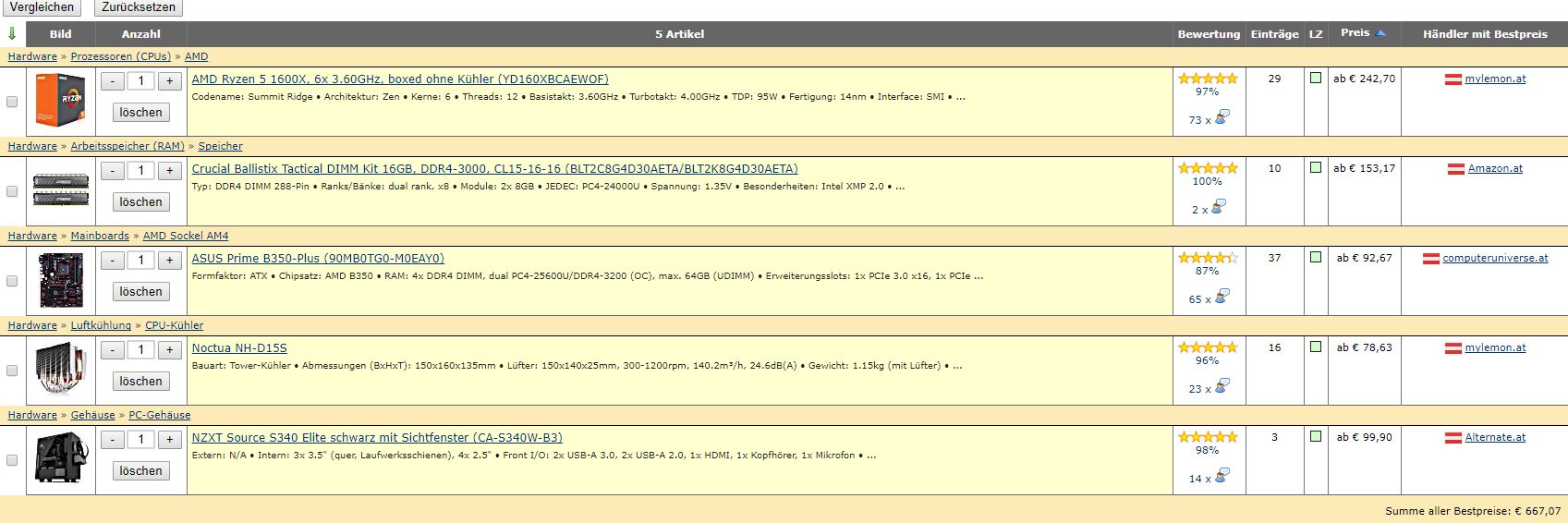Toggle LZ checkbox for Noctua NH-D15S
This screenshot has width=1568, height=523.
coord(1316,347)
